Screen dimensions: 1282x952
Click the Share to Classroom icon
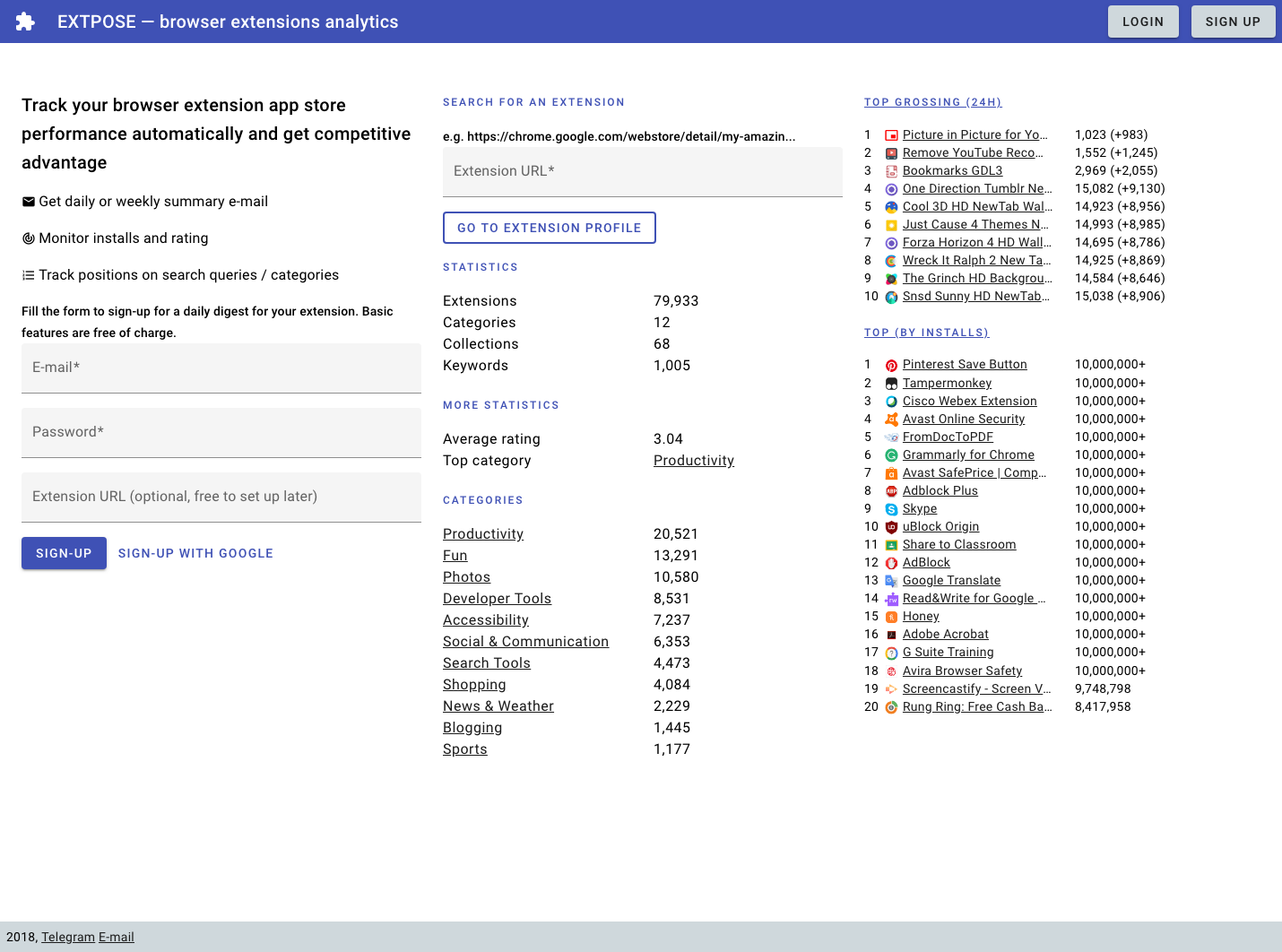(x=891, y=545)
